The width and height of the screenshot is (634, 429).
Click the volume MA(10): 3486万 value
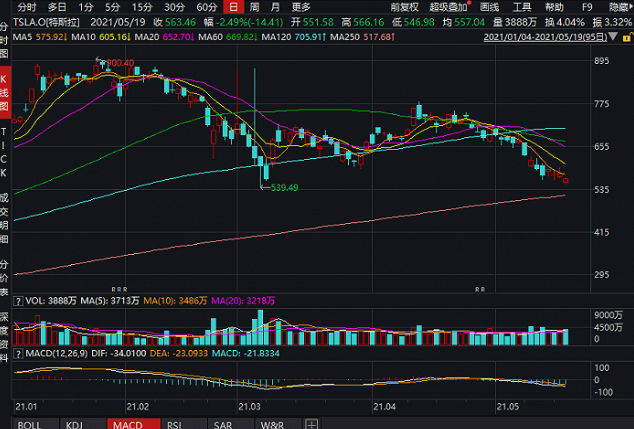point(175,301)
